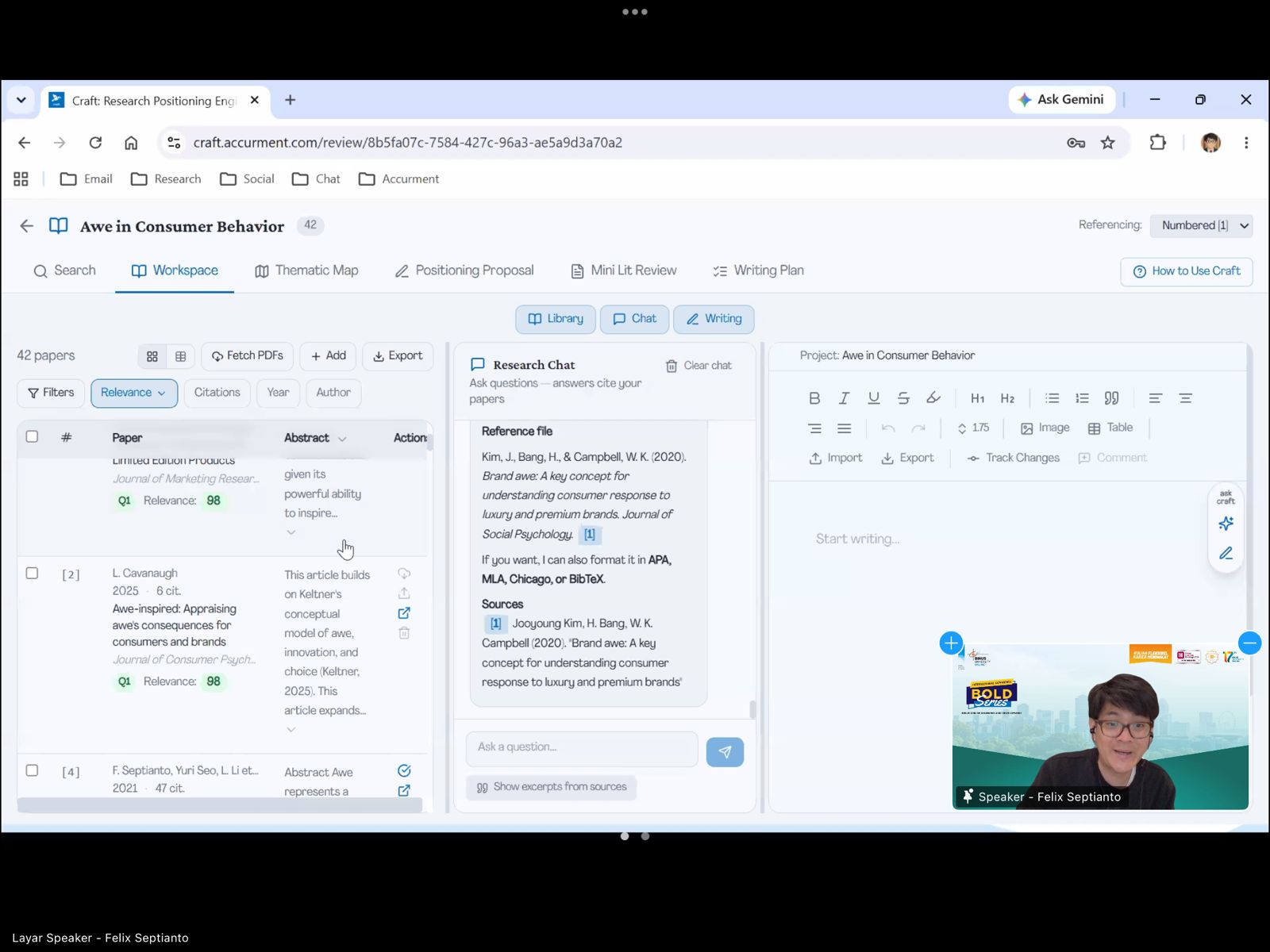1270x952 pixels.
Task: Apply bold formatting in the writing editor
Action: click(814, 398)
